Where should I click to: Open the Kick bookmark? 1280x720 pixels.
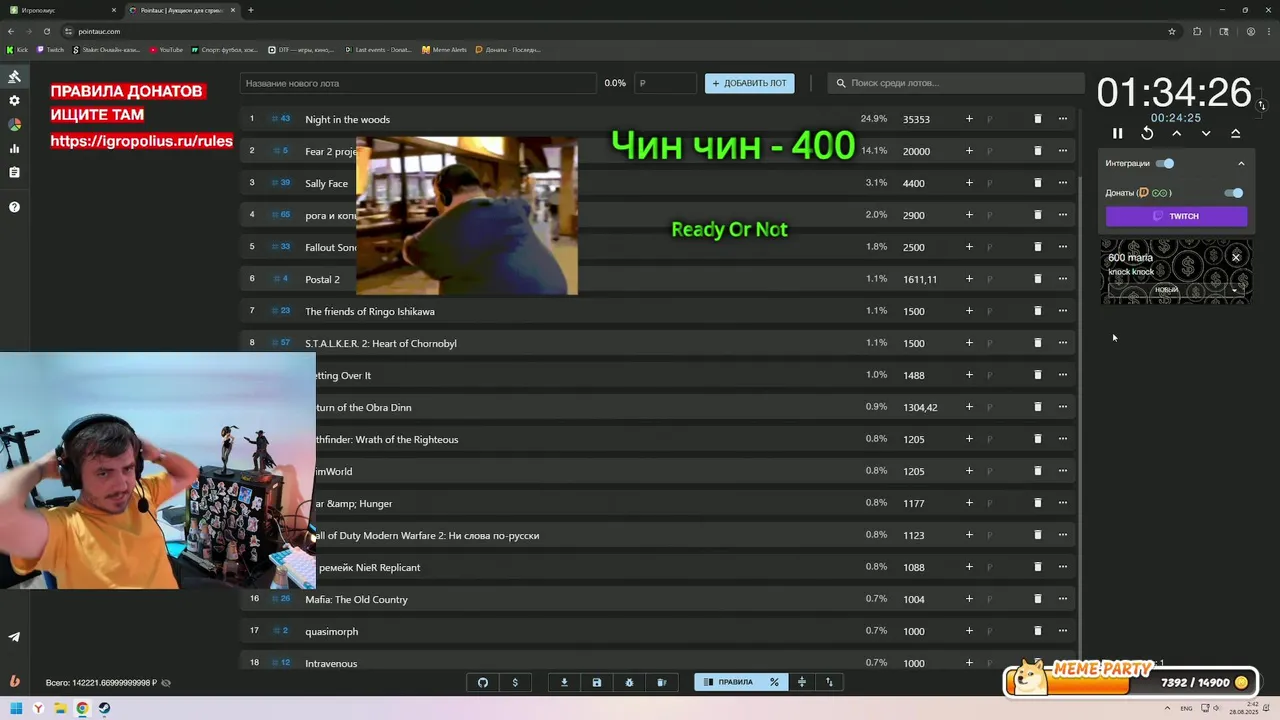coord(17,49)
